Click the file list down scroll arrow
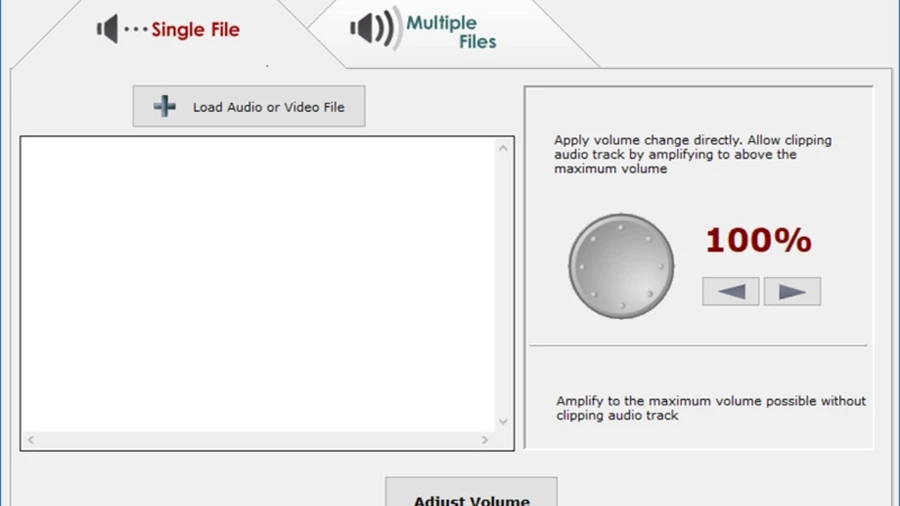The height and width of the screenshot is (506, 900). 503,422
